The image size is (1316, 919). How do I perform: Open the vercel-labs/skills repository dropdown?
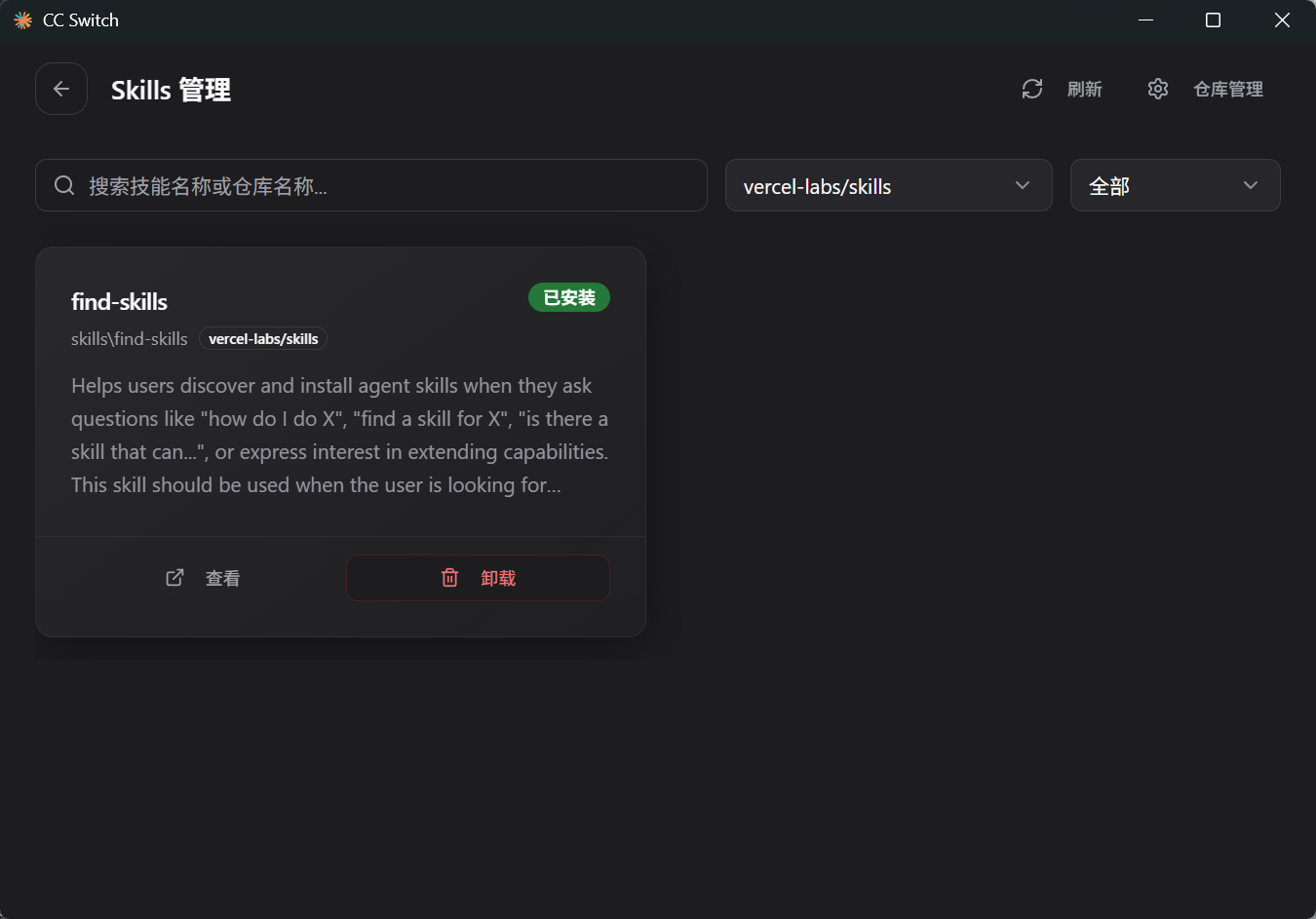click(x=887, y=185)
